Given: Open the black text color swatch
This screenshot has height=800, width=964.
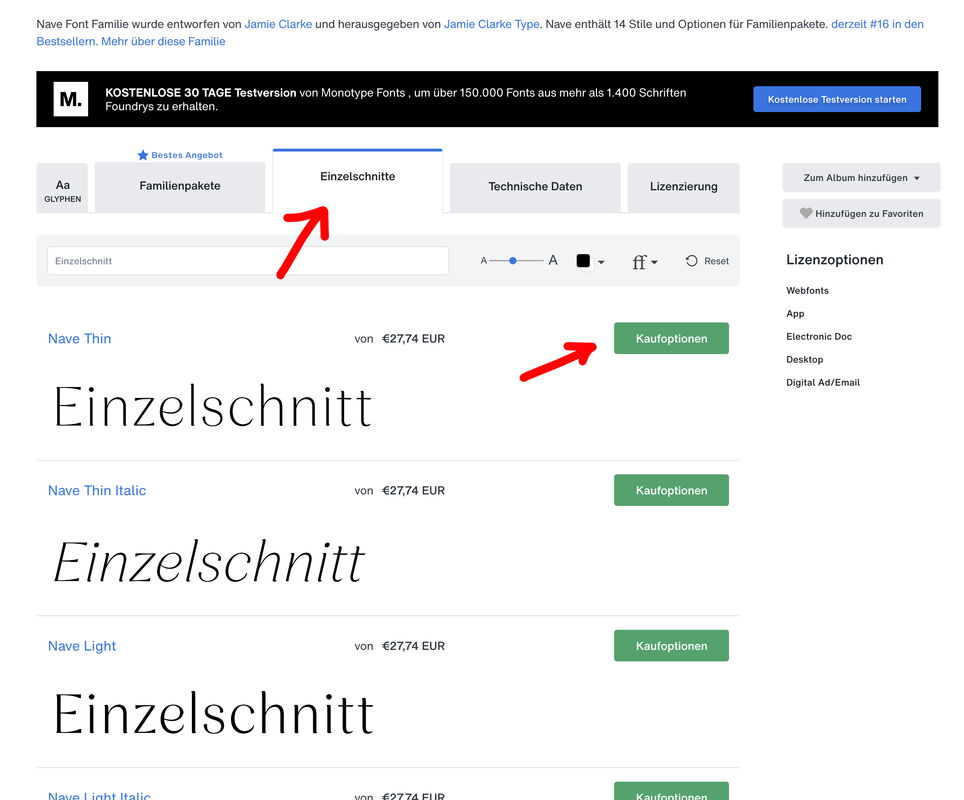Looking at the screenshot, I should point(583,261).
